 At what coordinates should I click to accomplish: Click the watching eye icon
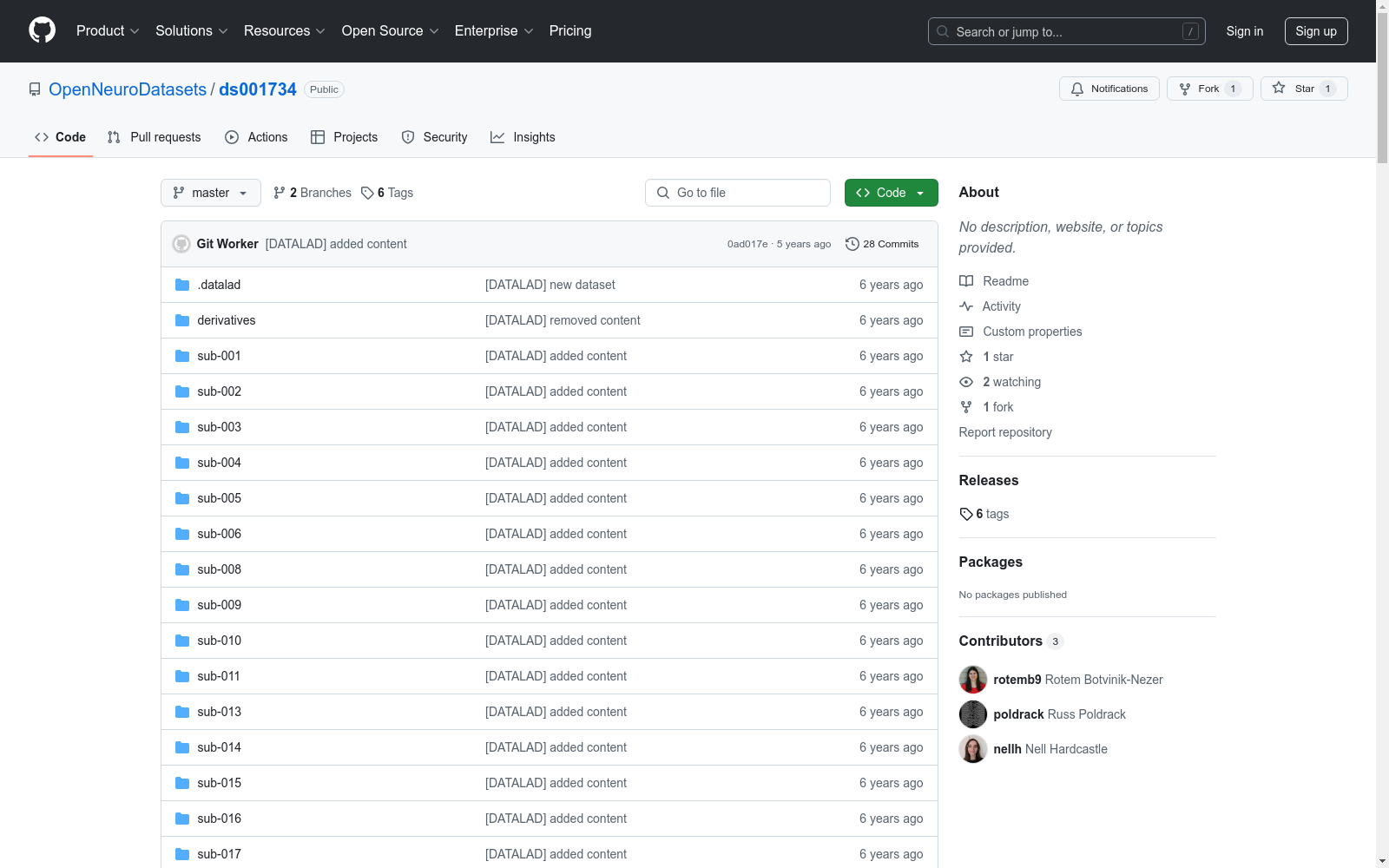tap(966, 382)
